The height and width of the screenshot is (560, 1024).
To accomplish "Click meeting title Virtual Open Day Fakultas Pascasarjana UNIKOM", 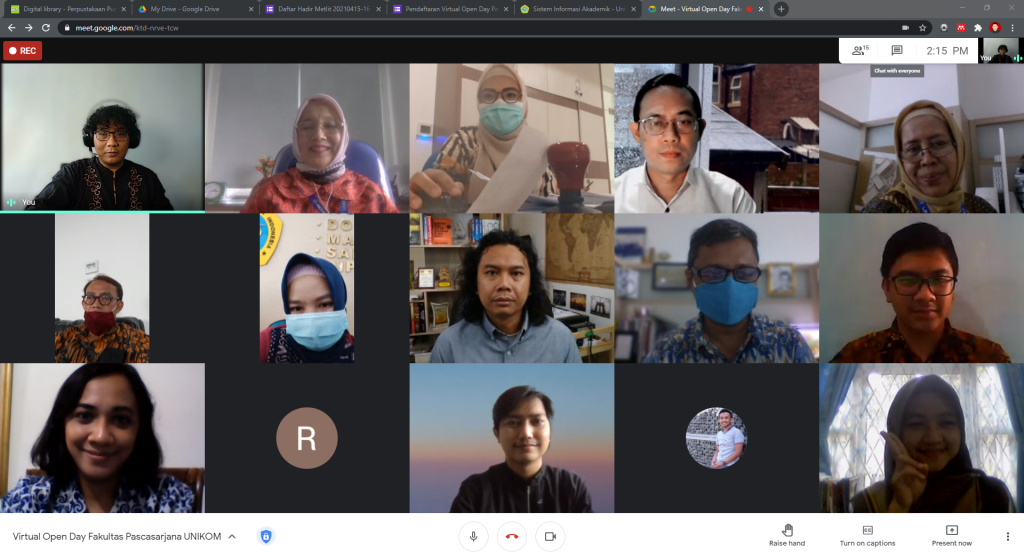I will (x=117, y=537).
